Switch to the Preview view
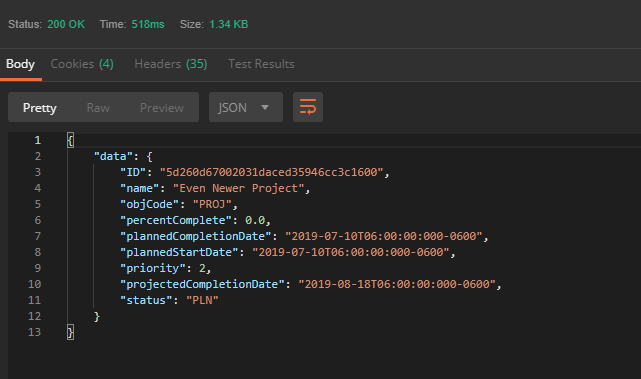The width and height of the screenshot is (641, 379). 162,108
